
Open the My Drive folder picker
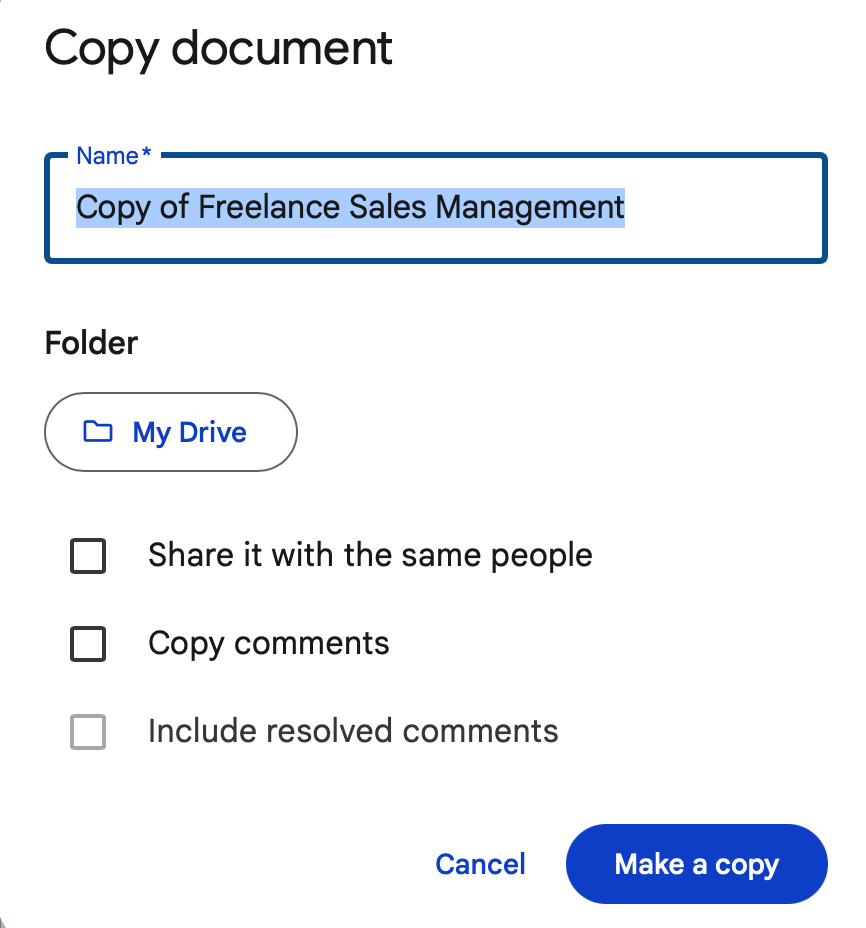click(170, 432)
